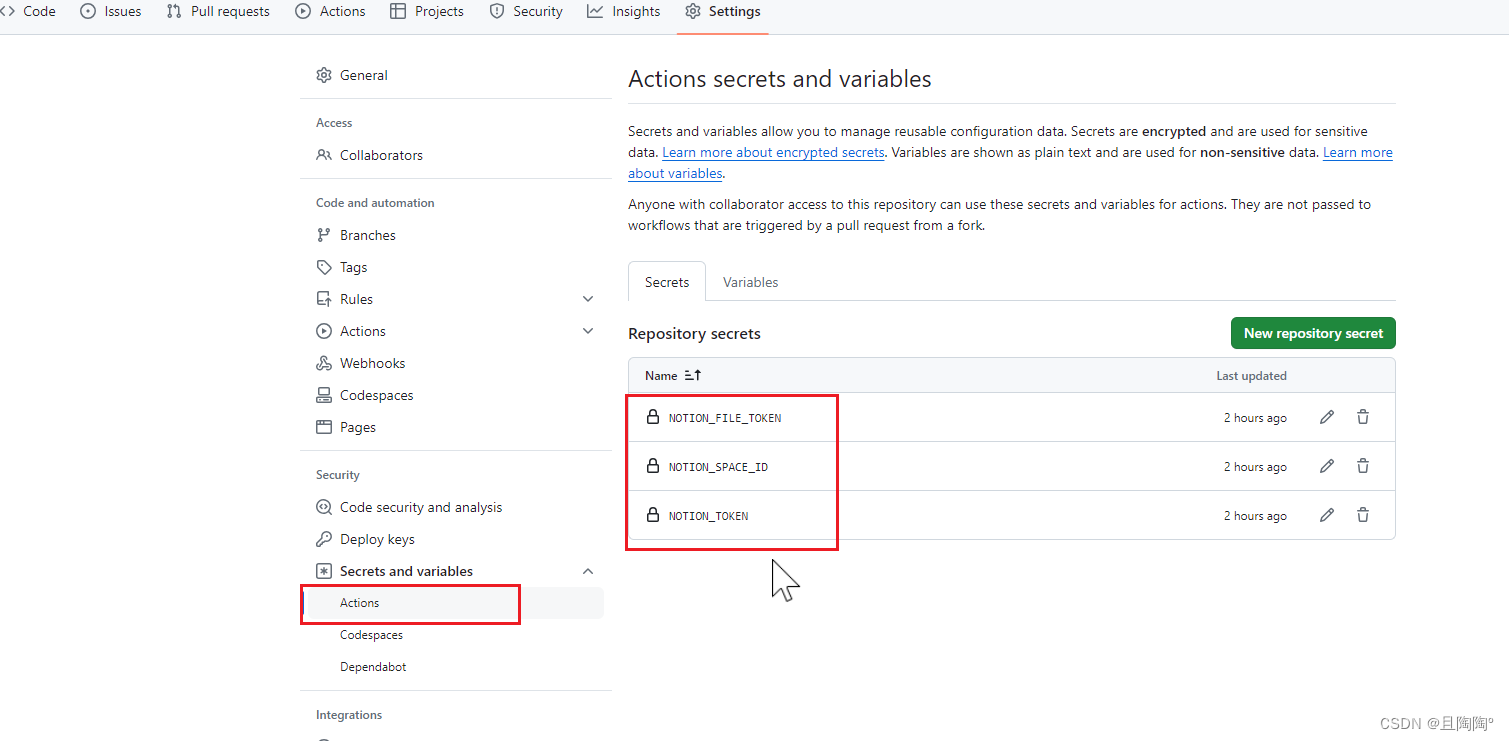Image resolution: width=1509 pixels, height=741 pixels.
Task: Open the Pull requests tab
Action: click(218, 11)
